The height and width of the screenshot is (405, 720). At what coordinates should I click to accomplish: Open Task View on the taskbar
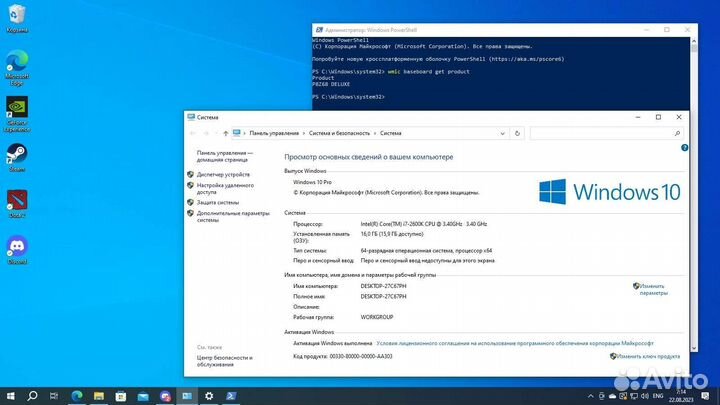54,396
